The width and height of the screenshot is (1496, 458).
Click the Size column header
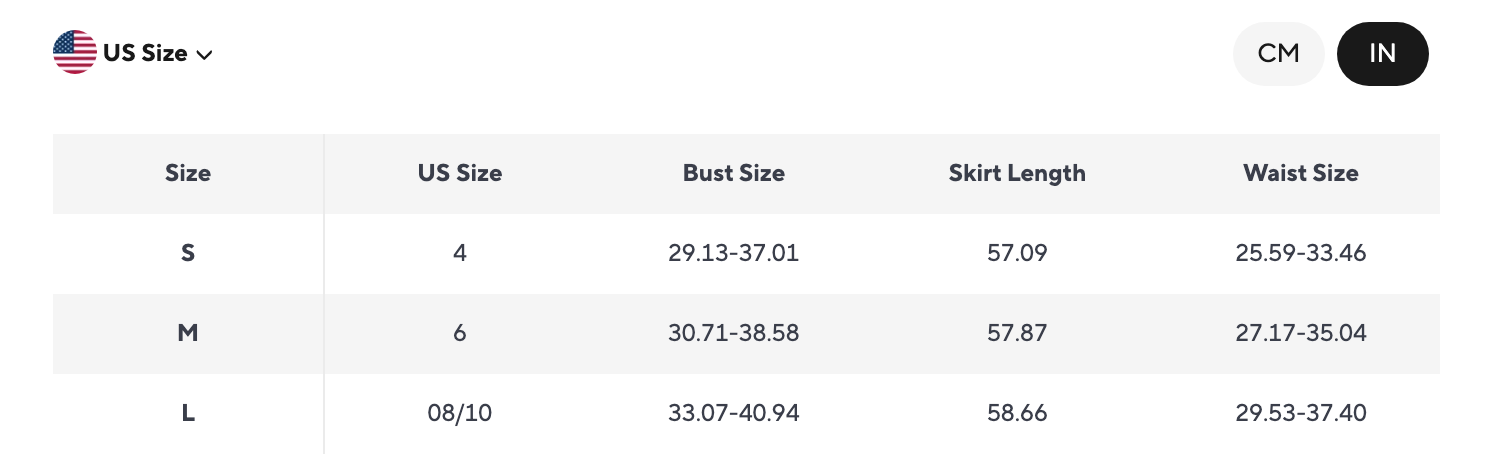[x=188, y=173]
